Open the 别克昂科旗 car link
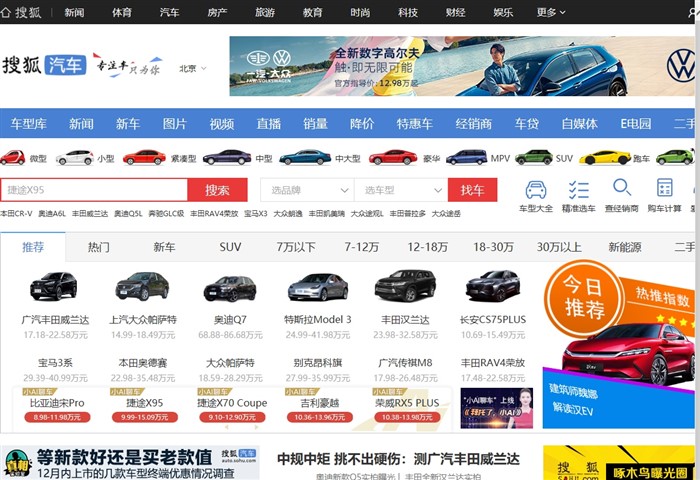 (x=317, y=363)
